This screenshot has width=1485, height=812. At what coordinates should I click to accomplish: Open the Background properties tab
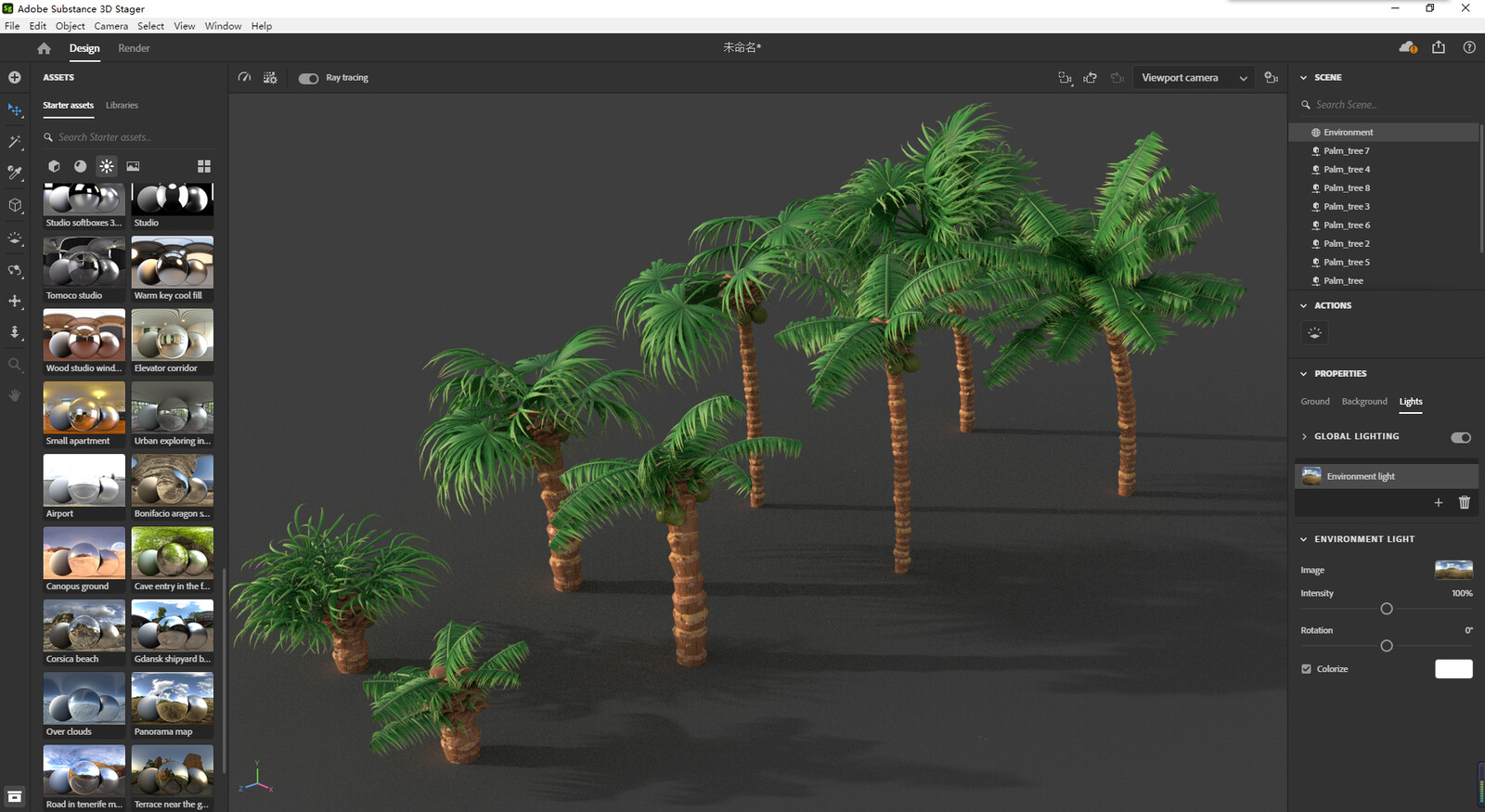click(1364, 402)
